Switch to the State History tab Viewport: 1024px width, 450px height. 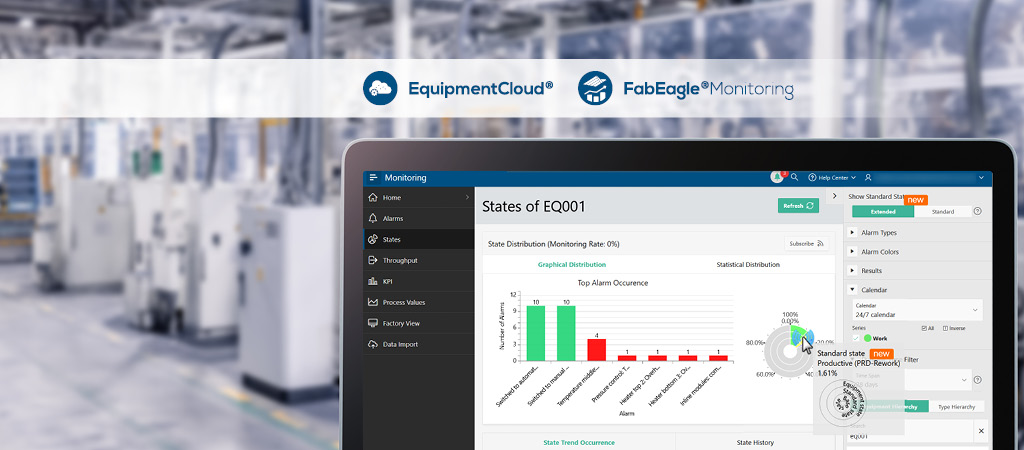tap(755, 442)
